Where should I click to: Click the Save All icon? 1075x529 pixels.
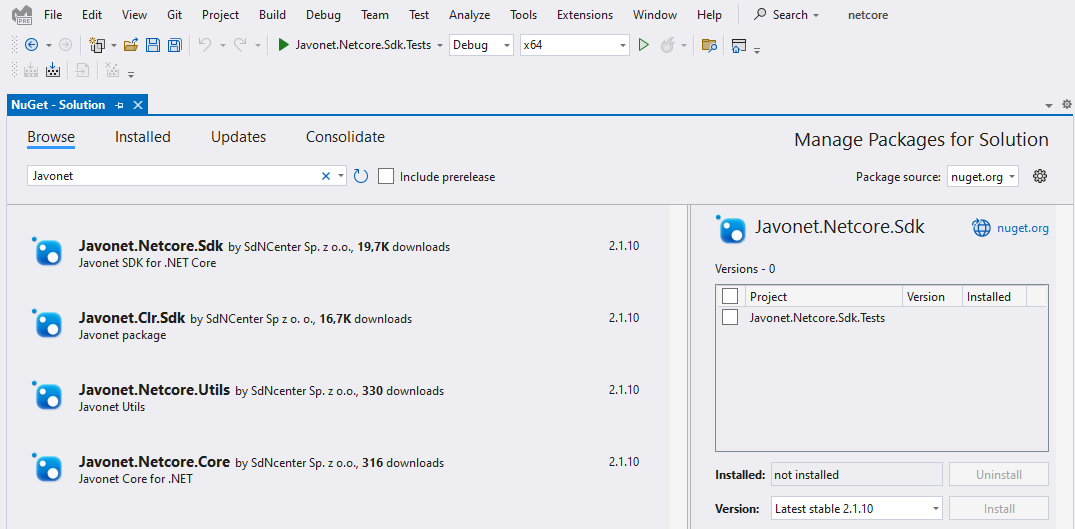click(174, 45)
